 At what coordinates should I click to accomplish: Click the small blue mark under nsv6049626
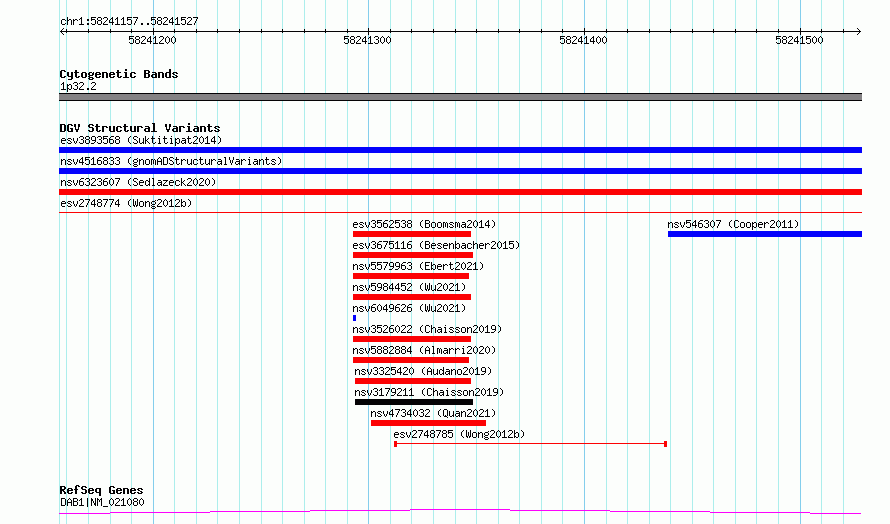(355, 318)
